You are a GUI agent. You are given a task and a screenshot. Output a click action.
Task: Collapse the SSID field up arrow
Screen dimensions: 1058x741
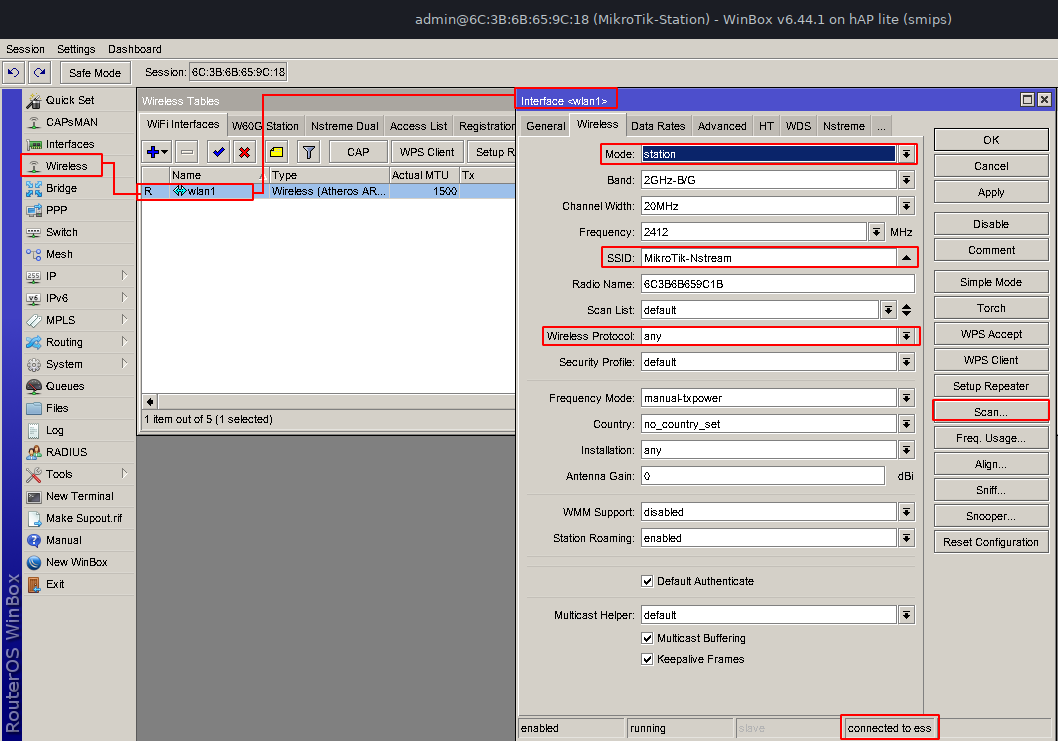pyautogui.click(x=906, y=258)
